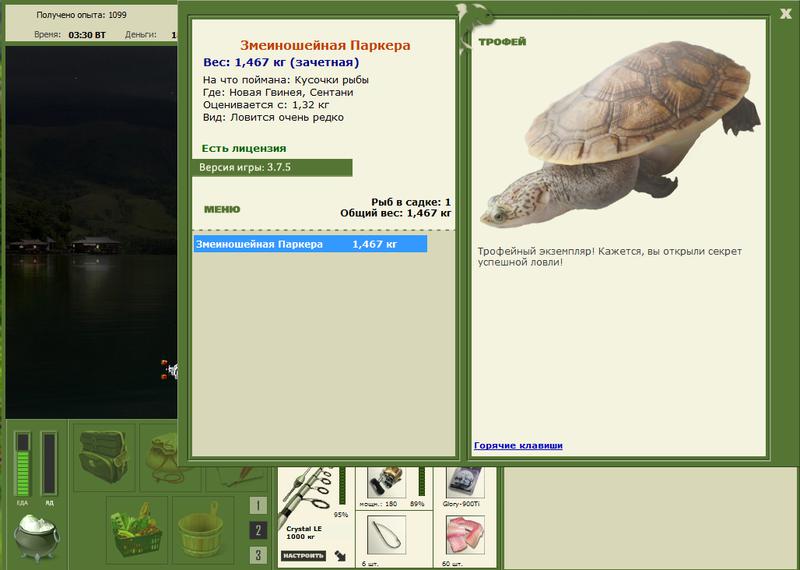Open the food basket icon

pyautogui.click(x=137, y=530)
